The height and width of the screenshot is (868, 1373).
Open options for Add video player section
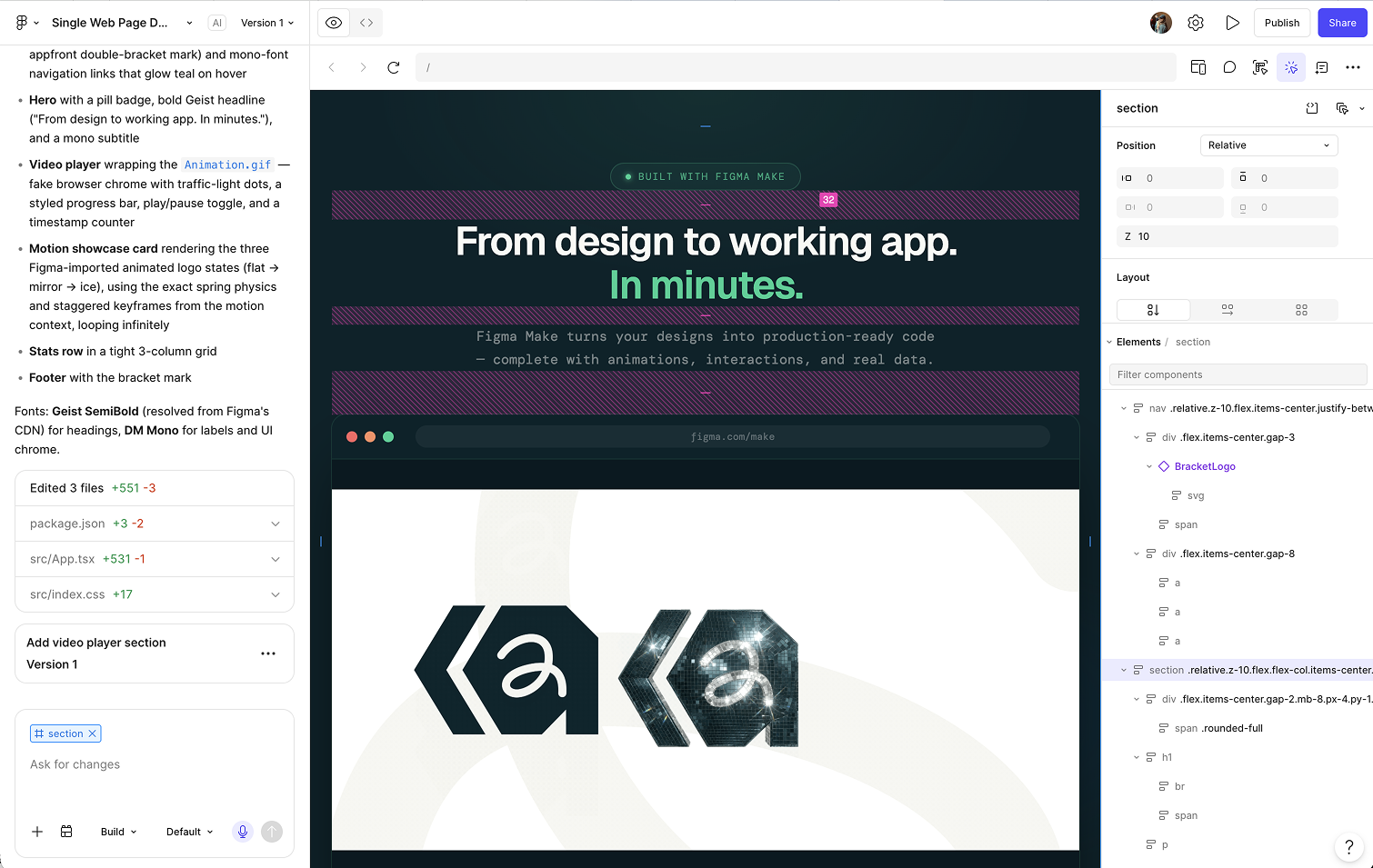point(268,653)
